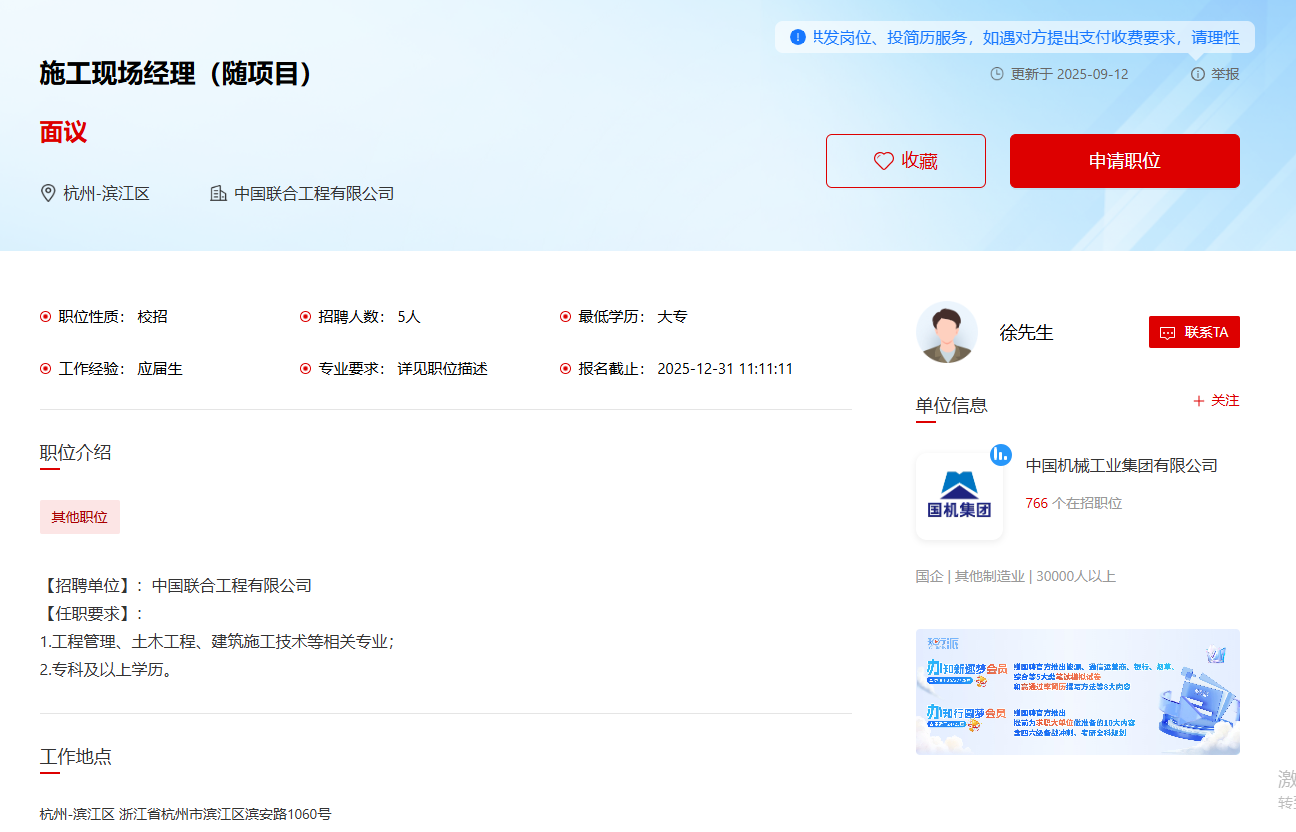Click the update date 更新于 2025-09-12
1296x832 pixels.
point(1069,74)
